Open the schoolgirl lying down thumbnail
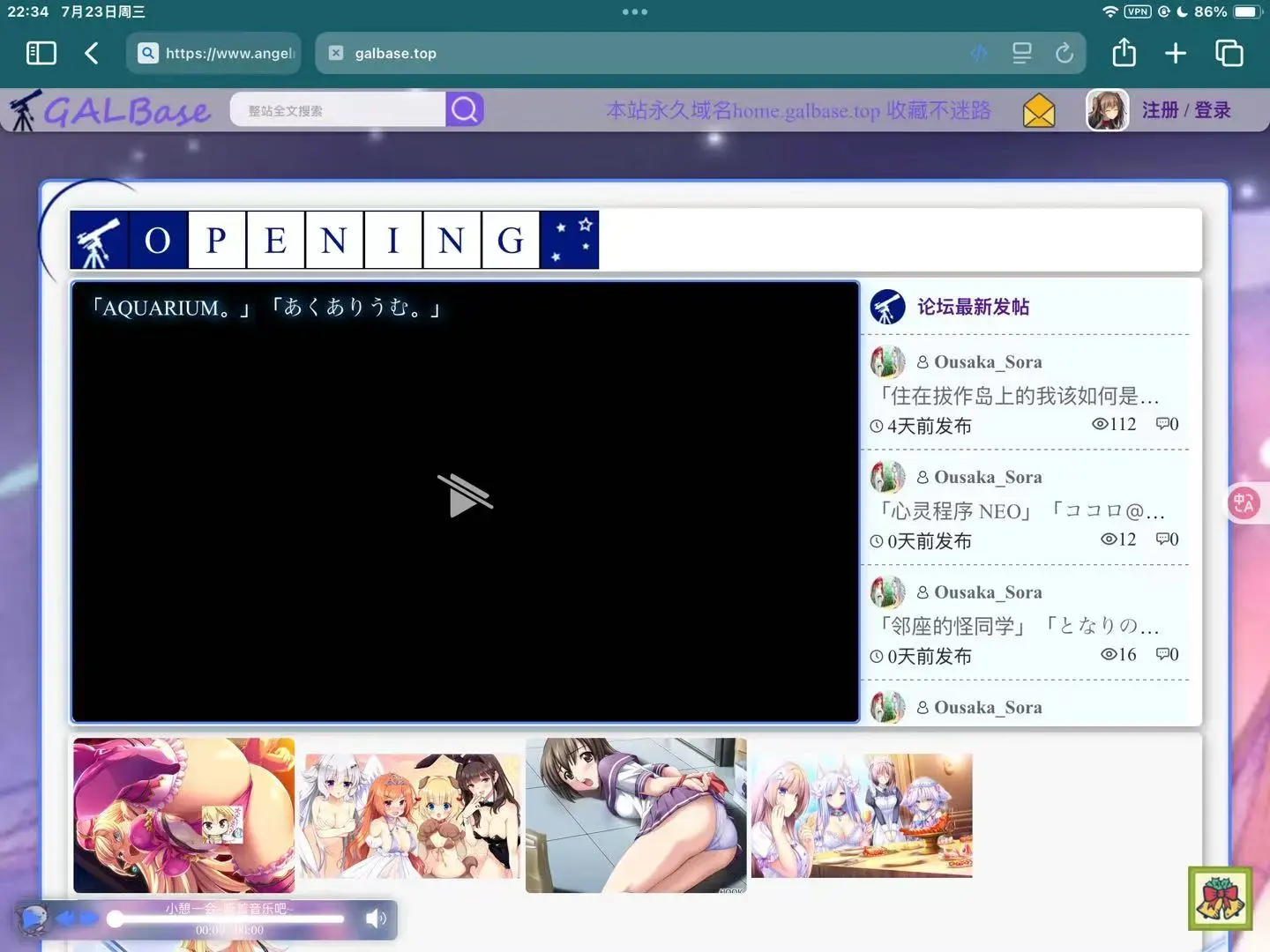 click(636, 815)
